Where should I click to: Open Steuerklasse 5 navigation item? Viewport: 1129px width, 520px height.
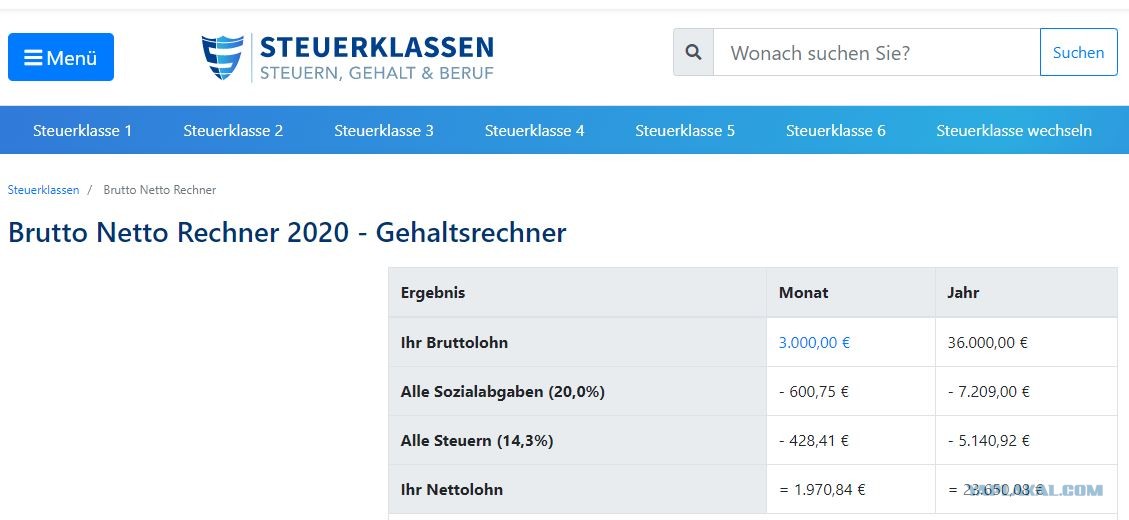(x=685, y=130)
